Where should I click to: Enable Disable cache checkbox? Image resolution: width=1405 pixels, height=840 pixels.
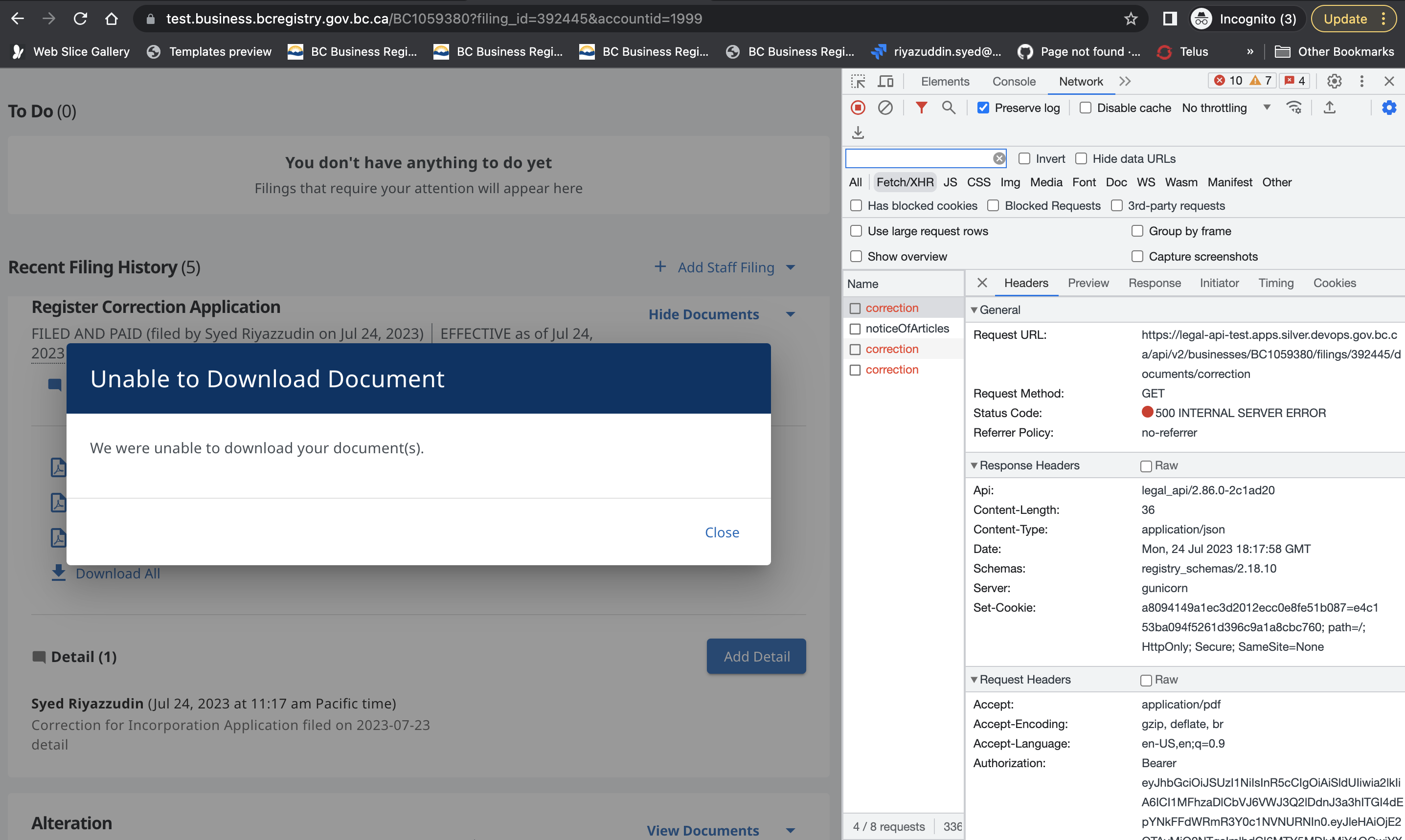(x=1085, y=108)
